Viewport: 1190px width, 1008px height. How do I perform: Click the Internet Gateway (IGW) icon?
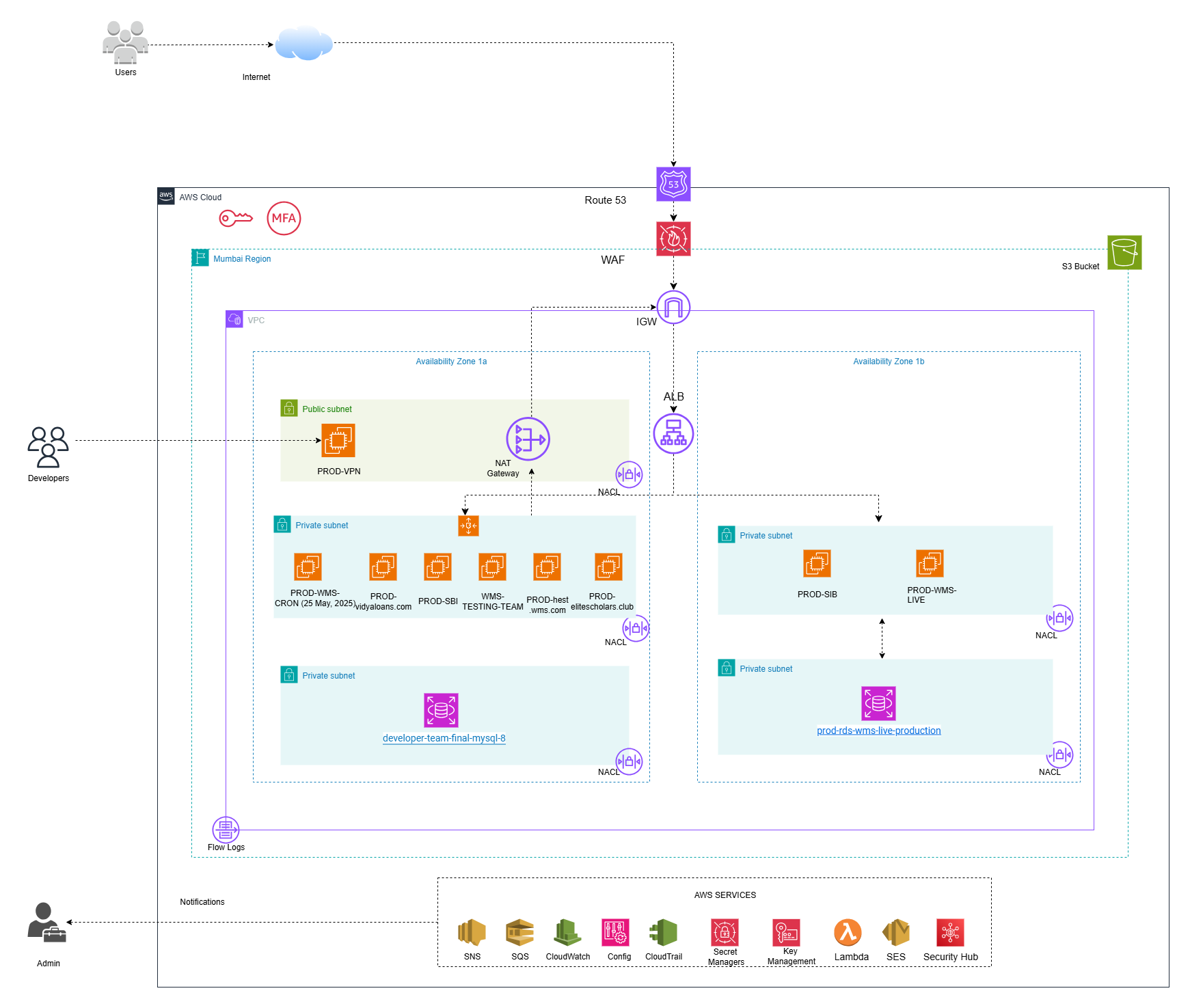(673, 308)
